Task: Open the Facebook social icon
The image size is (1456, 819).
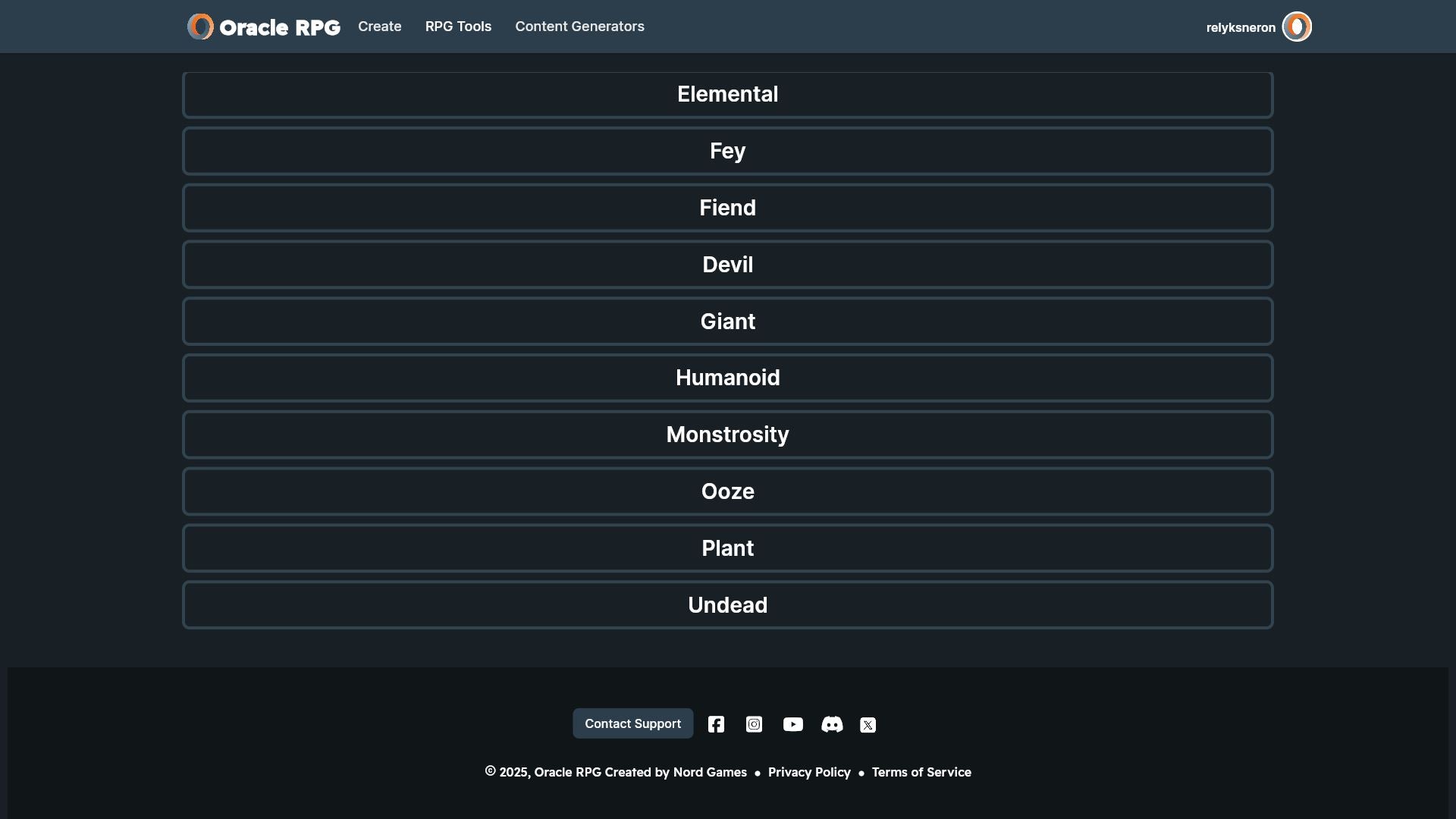Action: coord(716,724)
